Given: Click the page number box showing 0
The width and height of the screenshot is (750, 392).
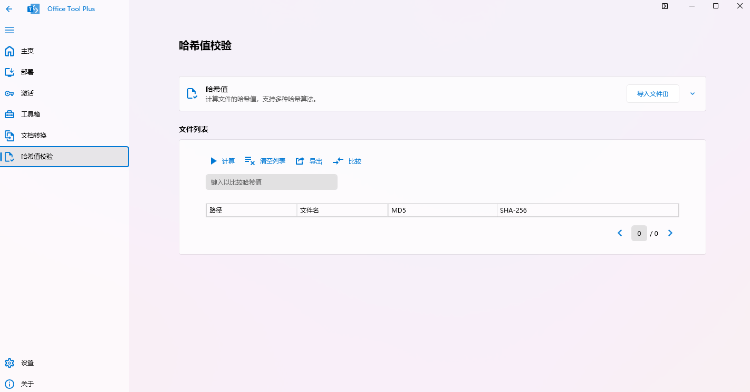Looking at the screenshot, I should (x=639, y=233).
